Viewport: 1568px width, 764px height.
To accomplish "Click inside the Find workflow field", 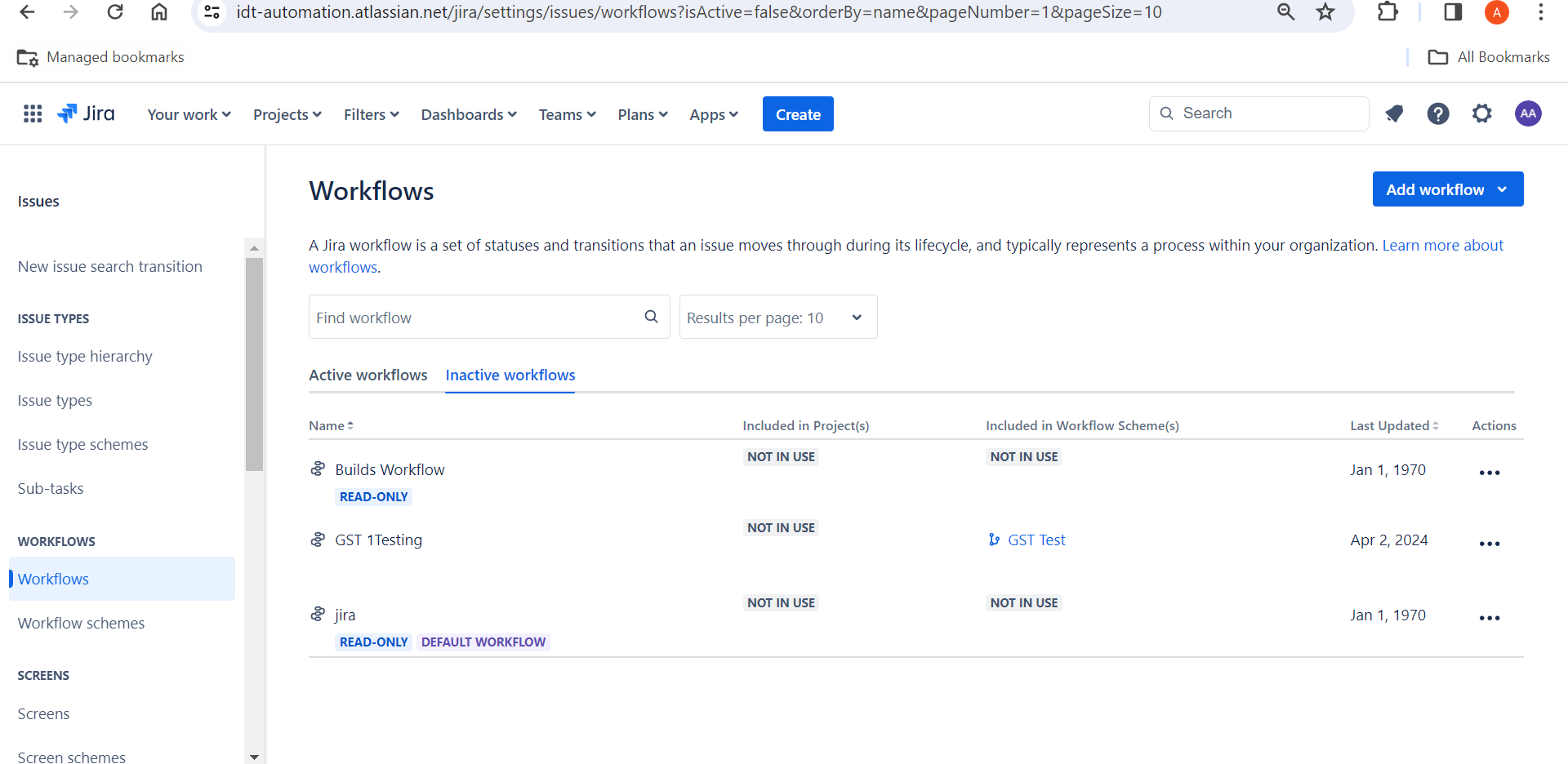I will point(457,317).
